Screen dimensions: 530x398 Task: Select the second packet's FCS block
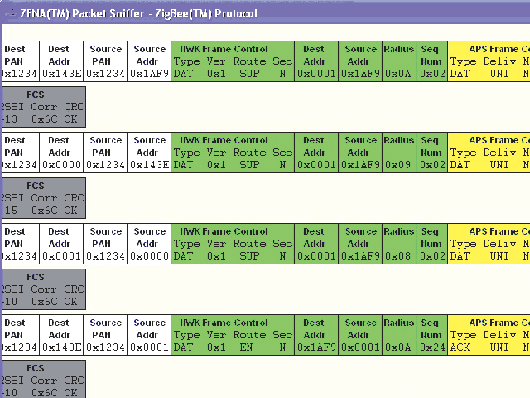pyautogui.click(x=43, y=198)
